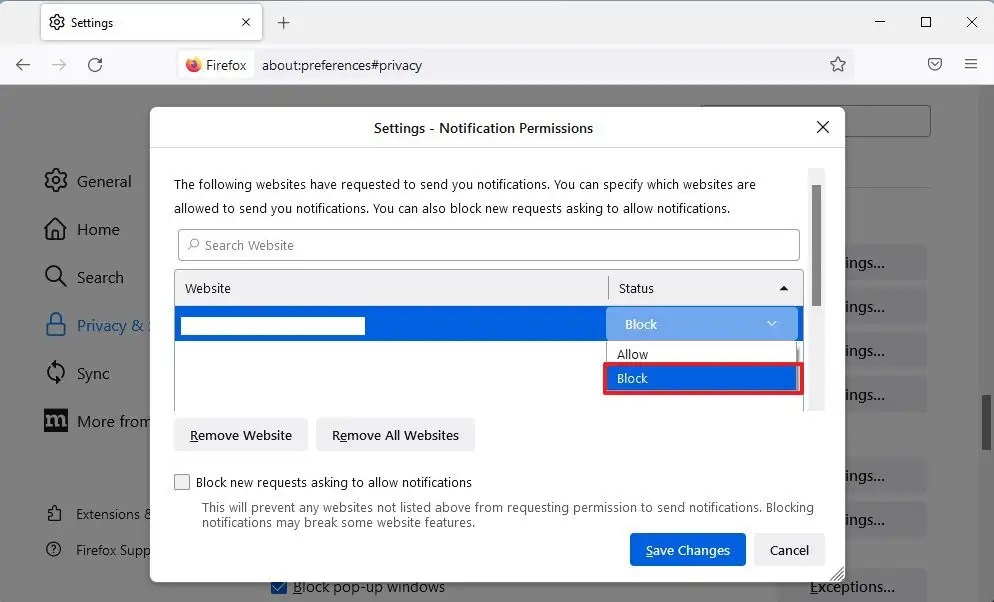The image size is (994, 602).
Task: Cancel the notification permissions dialog
Action: (789, 550)
